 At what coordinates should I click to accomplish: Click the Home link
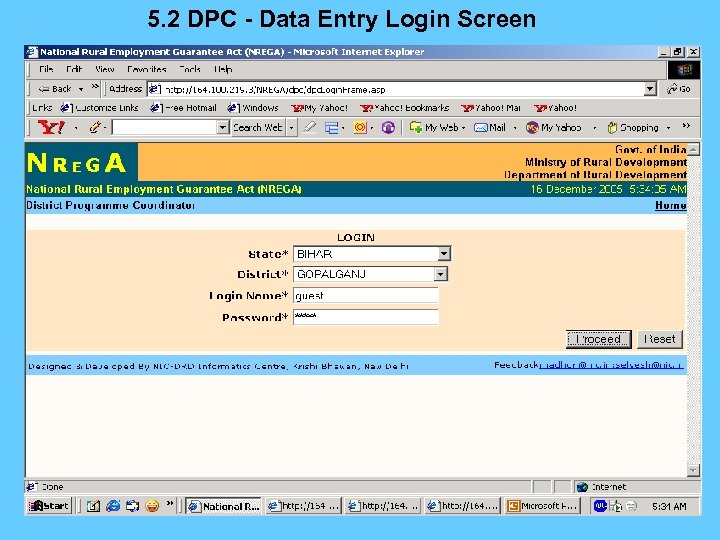670,205
